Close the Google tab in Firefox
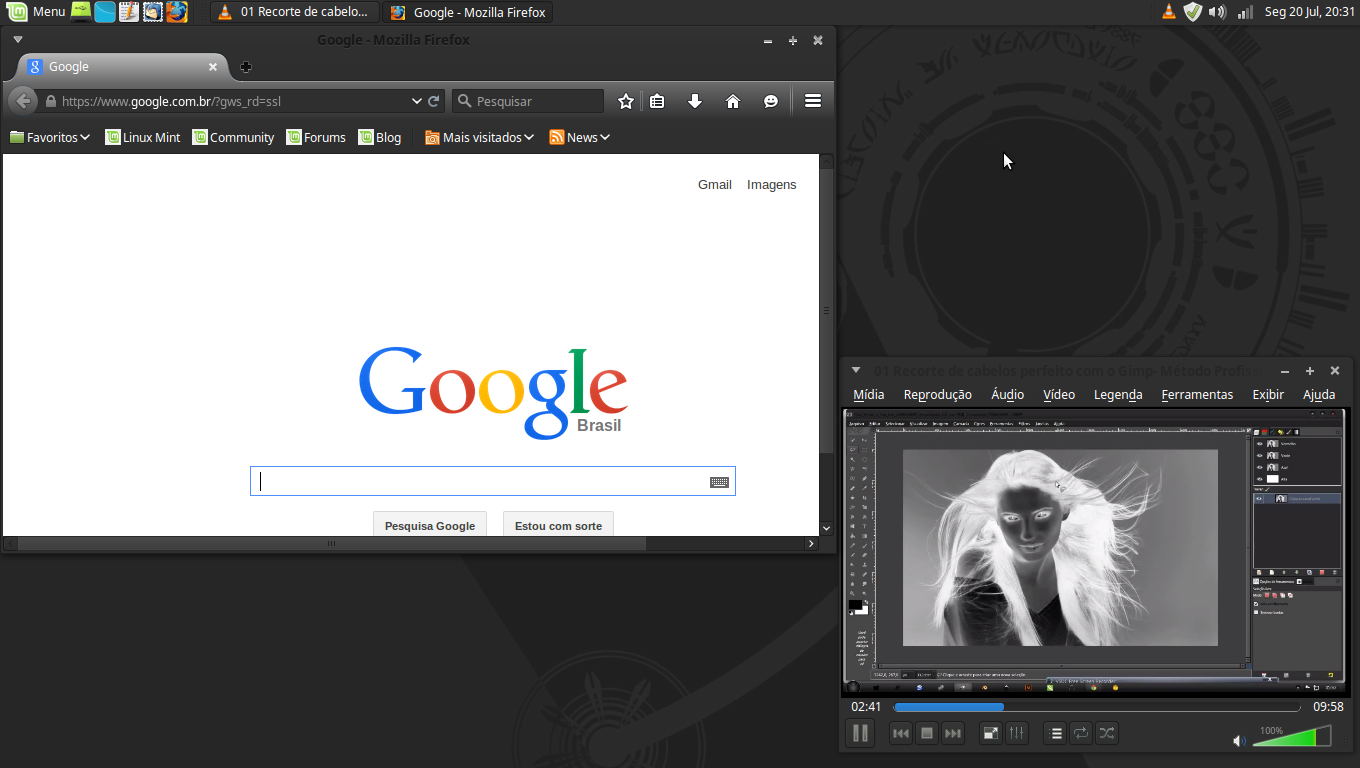The height and width of the screenshot is (768, 1360). coord(213,67)
